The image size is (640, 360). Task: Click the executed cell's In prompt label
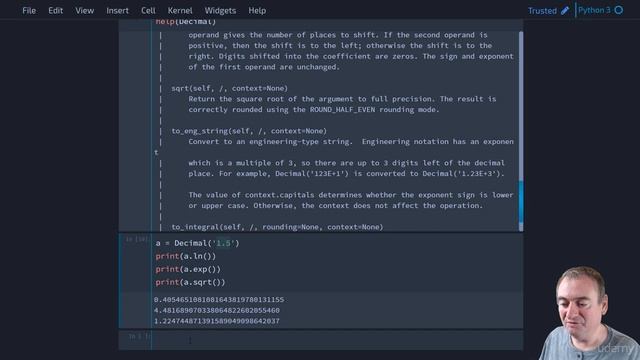pyautogui.click(x=137, y=239)
